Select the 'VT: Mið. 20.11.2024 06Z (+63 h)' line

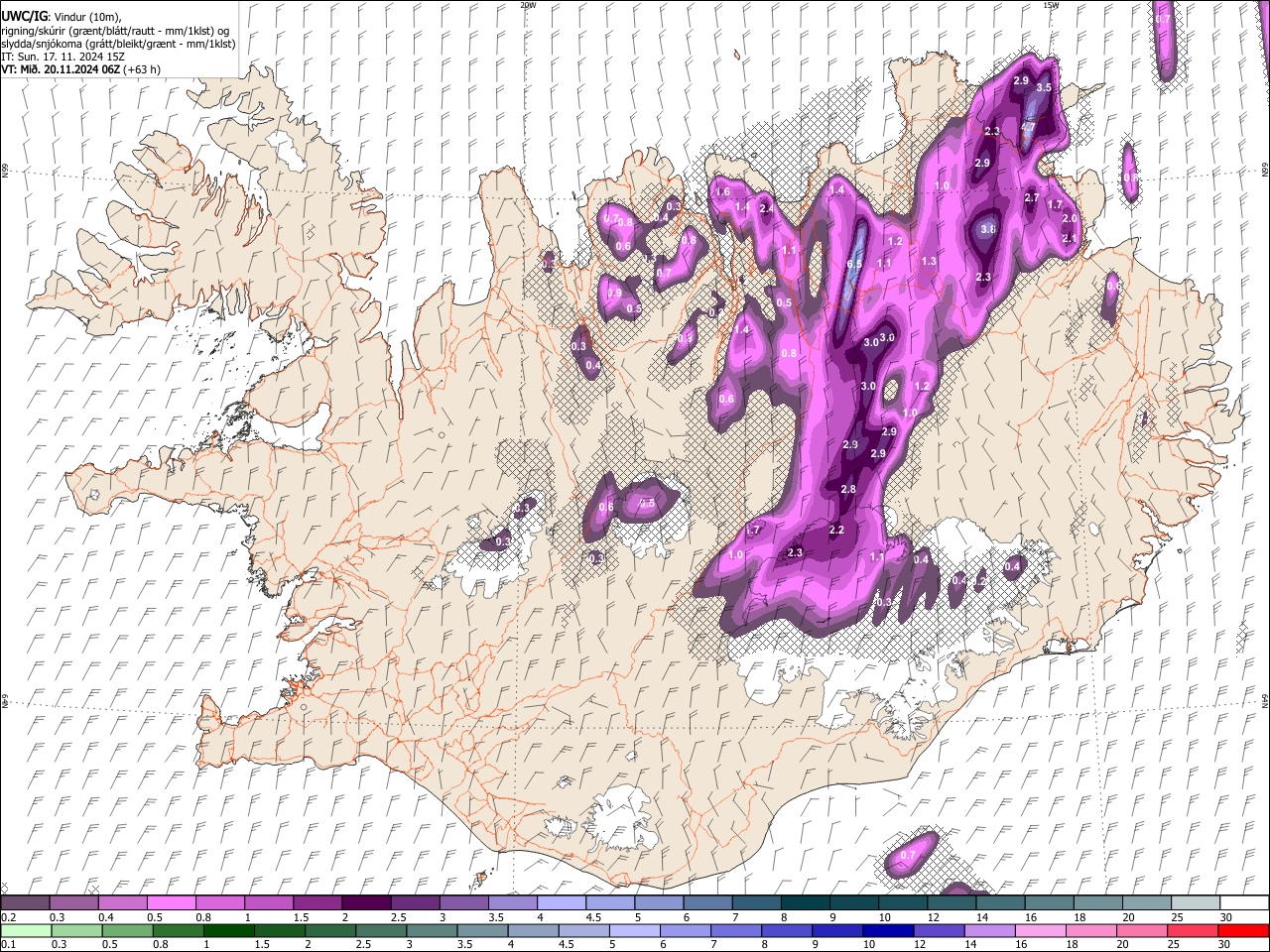pyautogui.click(x=80, y=69)
